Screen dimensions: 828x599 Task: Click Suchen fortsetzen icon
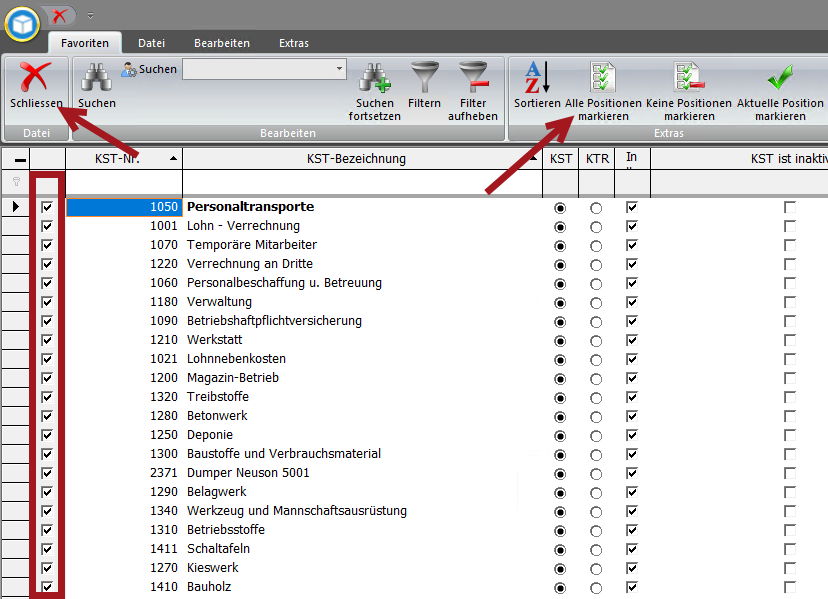tap(374, 78)
